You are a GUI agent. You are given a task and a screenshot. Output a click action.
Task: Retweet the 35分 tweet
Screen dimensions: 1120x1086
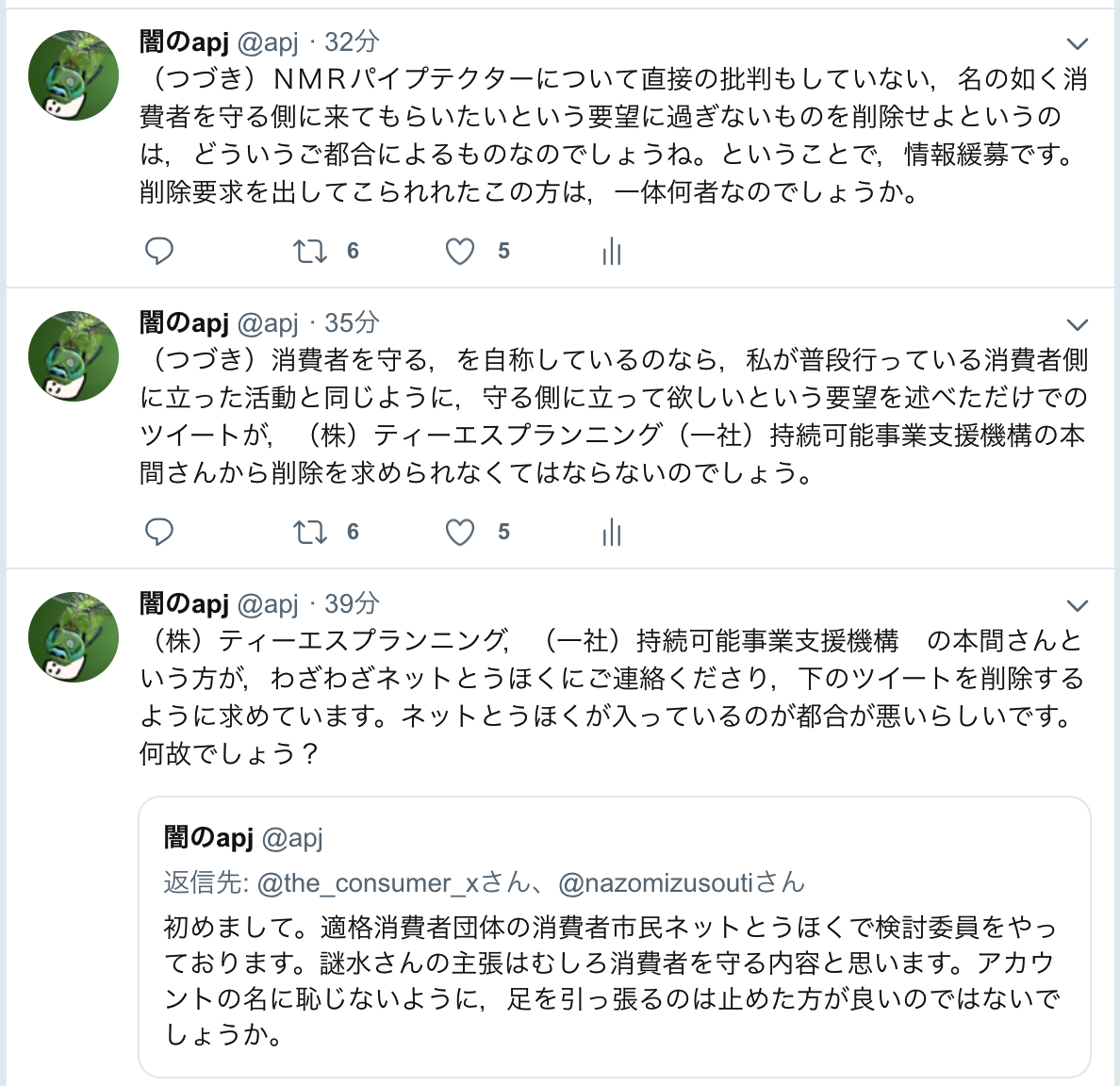tap(310, 532)
